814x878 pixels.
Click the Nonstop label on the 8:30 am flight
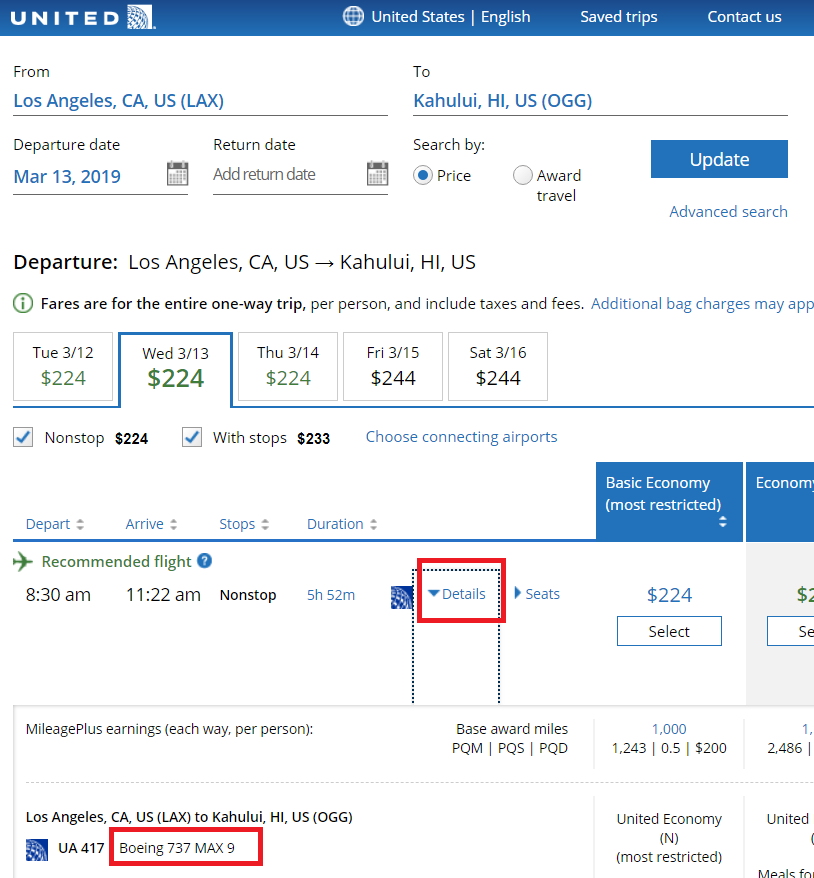click(x=248, y=595)
